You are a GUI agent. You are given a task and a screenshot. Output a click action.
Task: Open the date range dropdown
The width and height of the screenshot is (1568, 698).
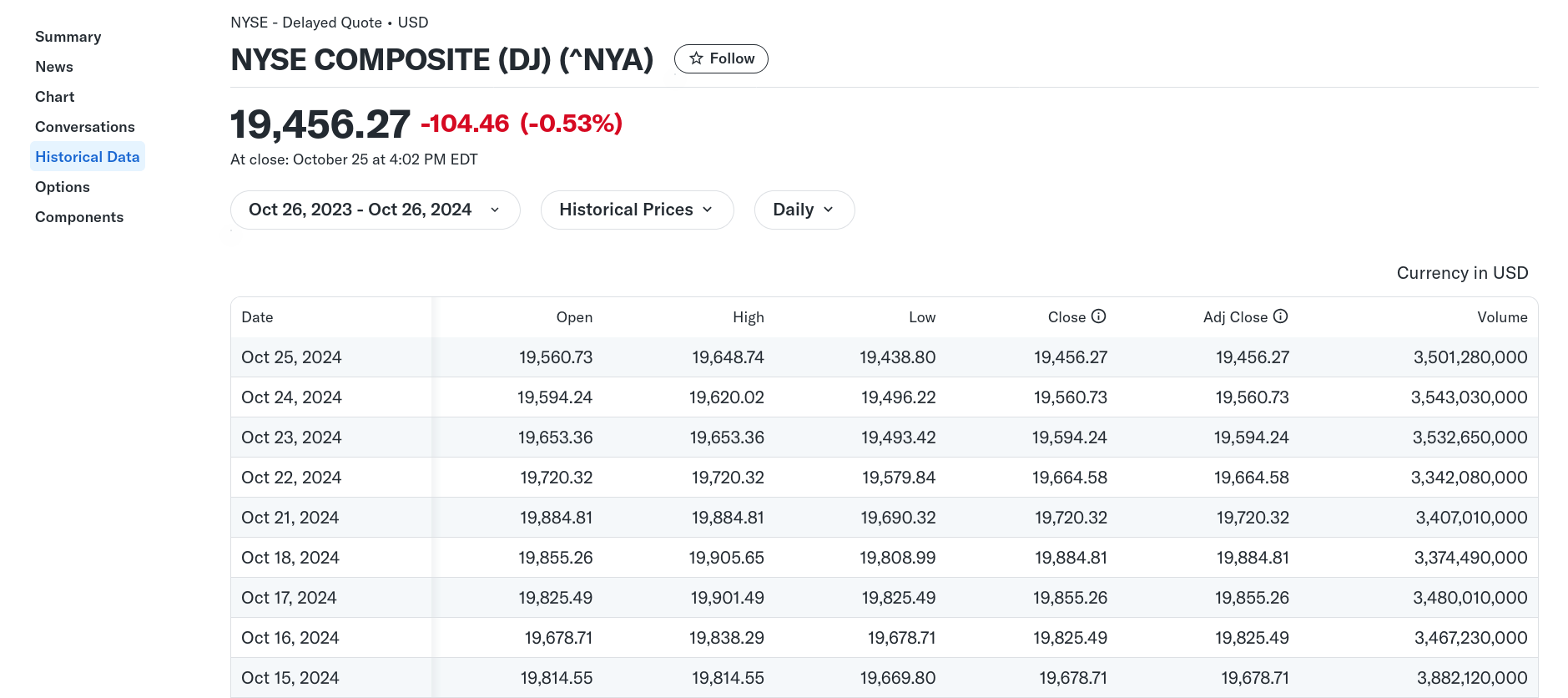coord(375,210)
